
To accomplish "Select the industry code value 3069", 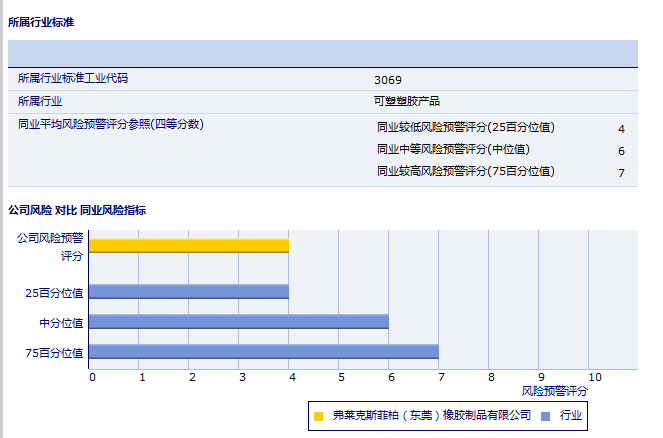I will 388,79.
